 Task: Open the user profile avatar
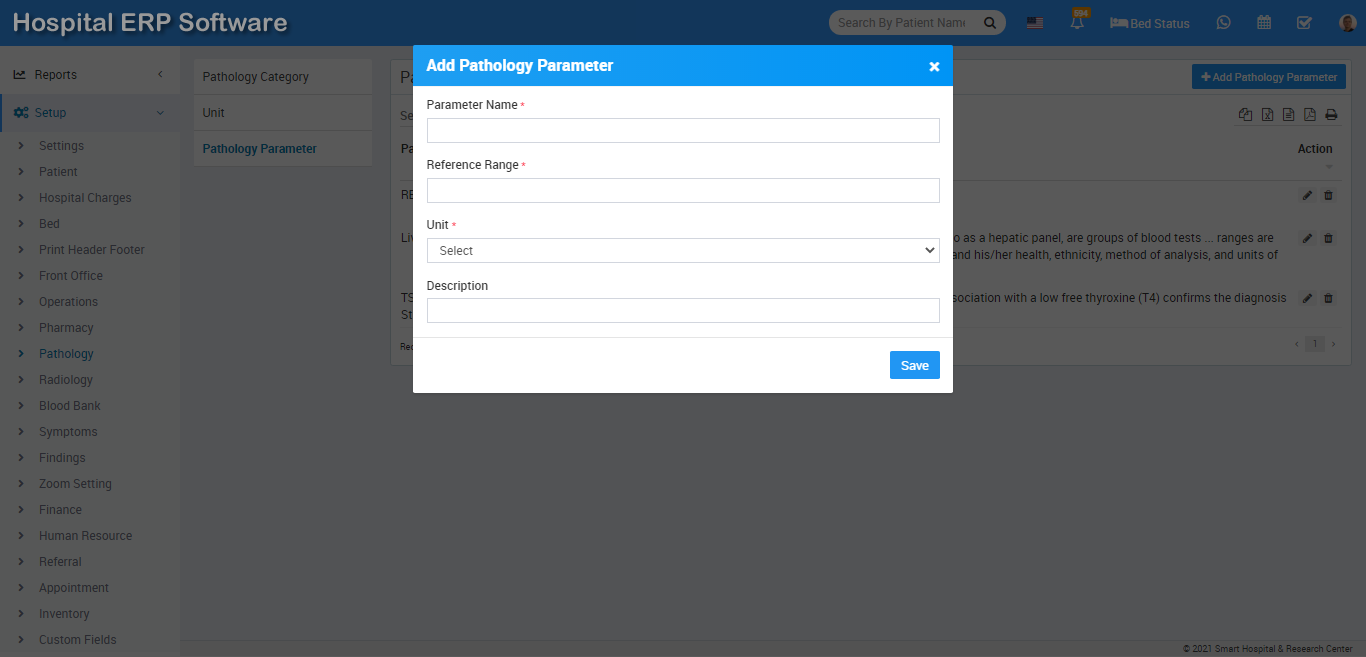click(x=1347, y=22)
